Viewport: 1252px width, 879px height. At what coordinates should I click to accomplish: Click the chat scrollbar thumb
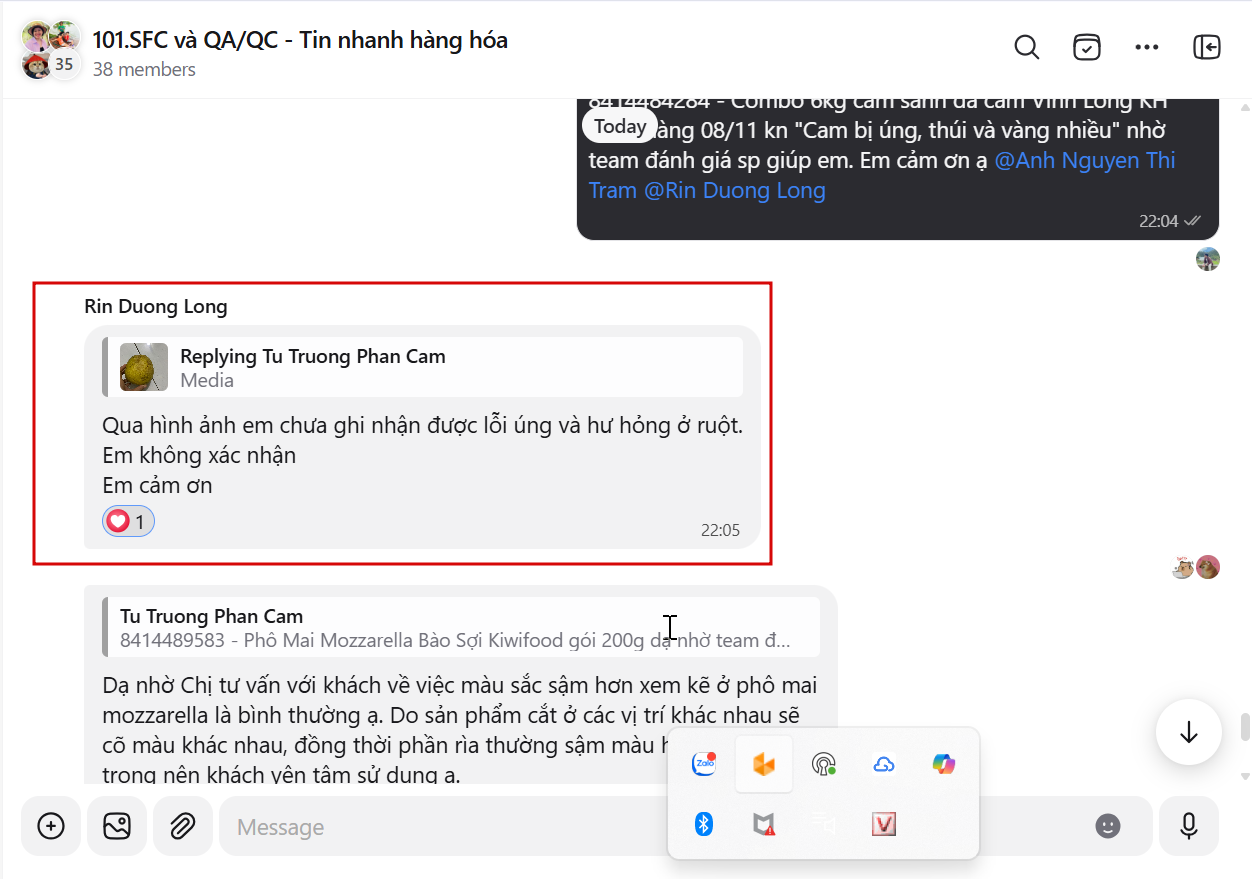pyautogui.click(x=1245, y=727)
